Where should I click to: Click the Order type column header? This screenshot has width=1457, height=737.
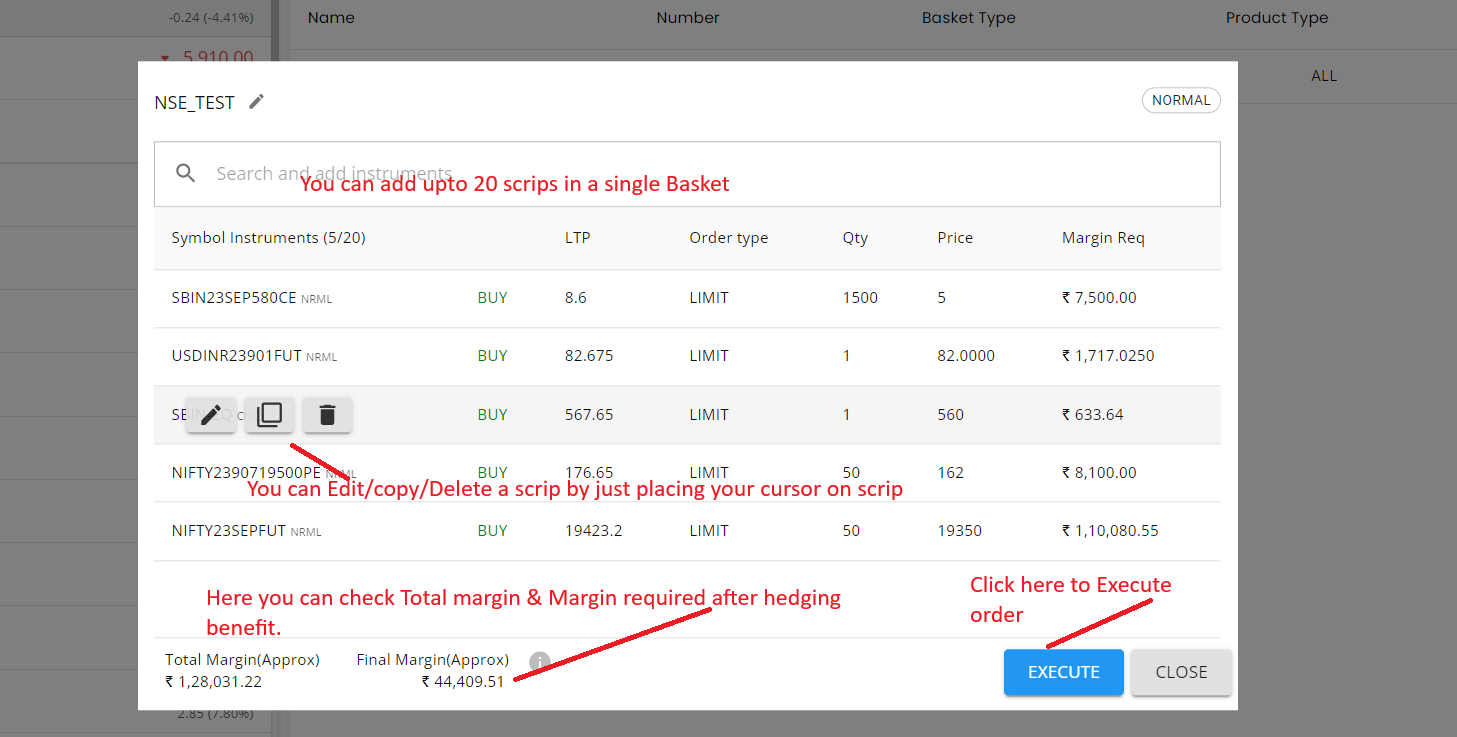(x=728, y=238)
